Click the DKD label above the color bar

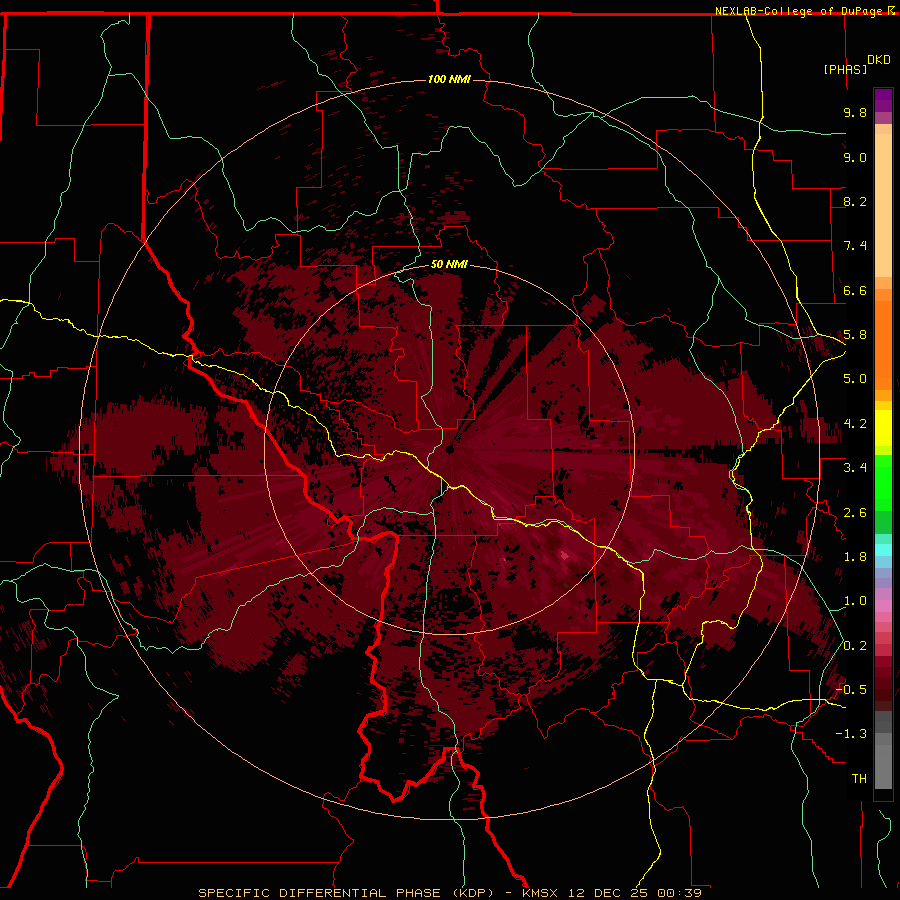(879, 60)
